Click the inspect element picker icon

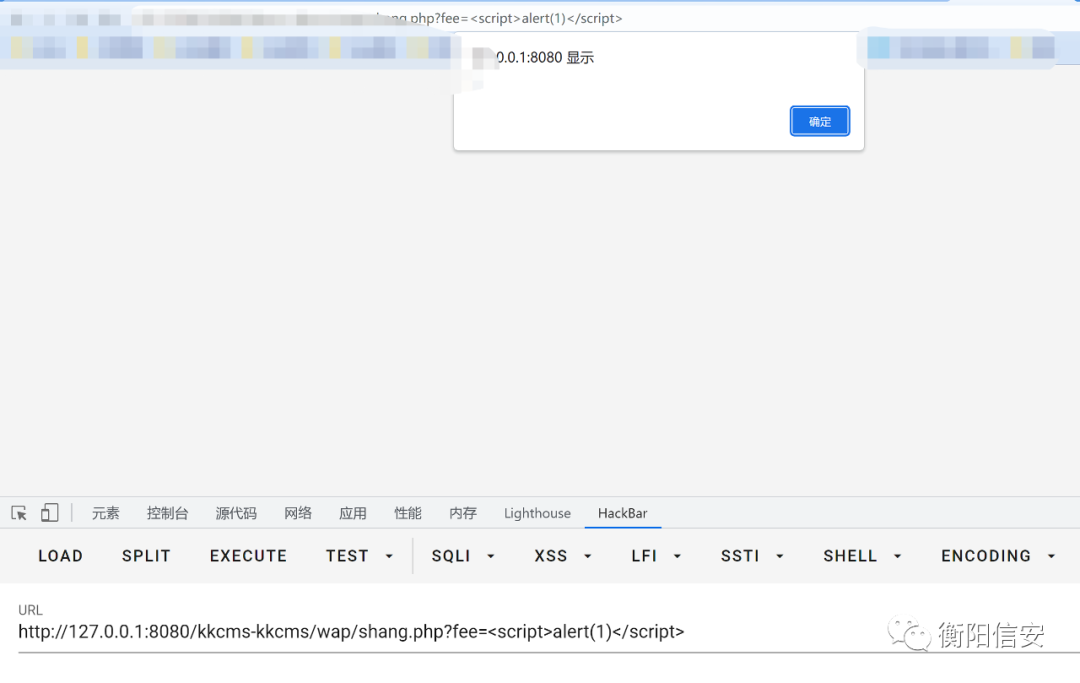coord(19,513)
